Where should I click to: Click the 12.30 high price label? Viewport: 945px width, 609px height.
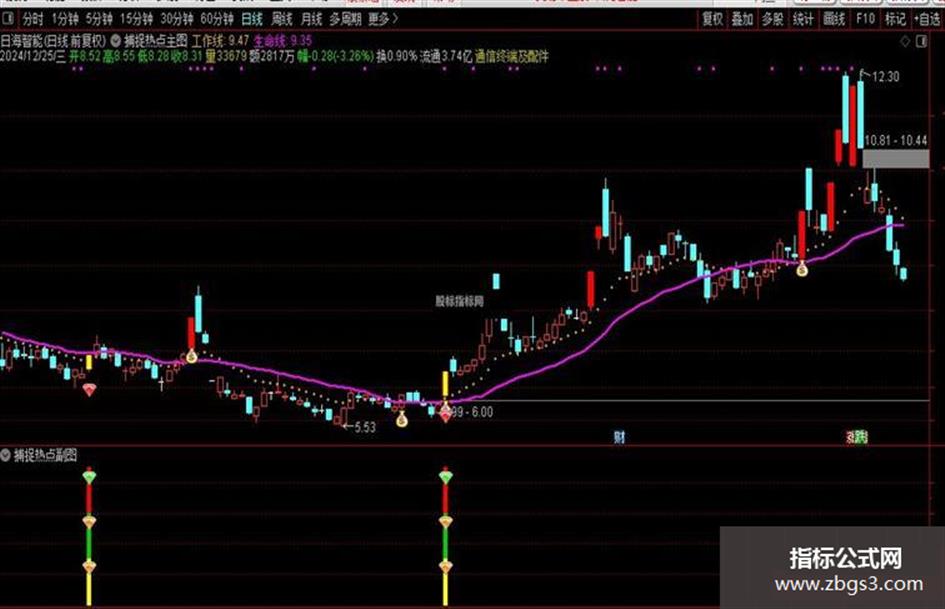click(x=885, y=77)
